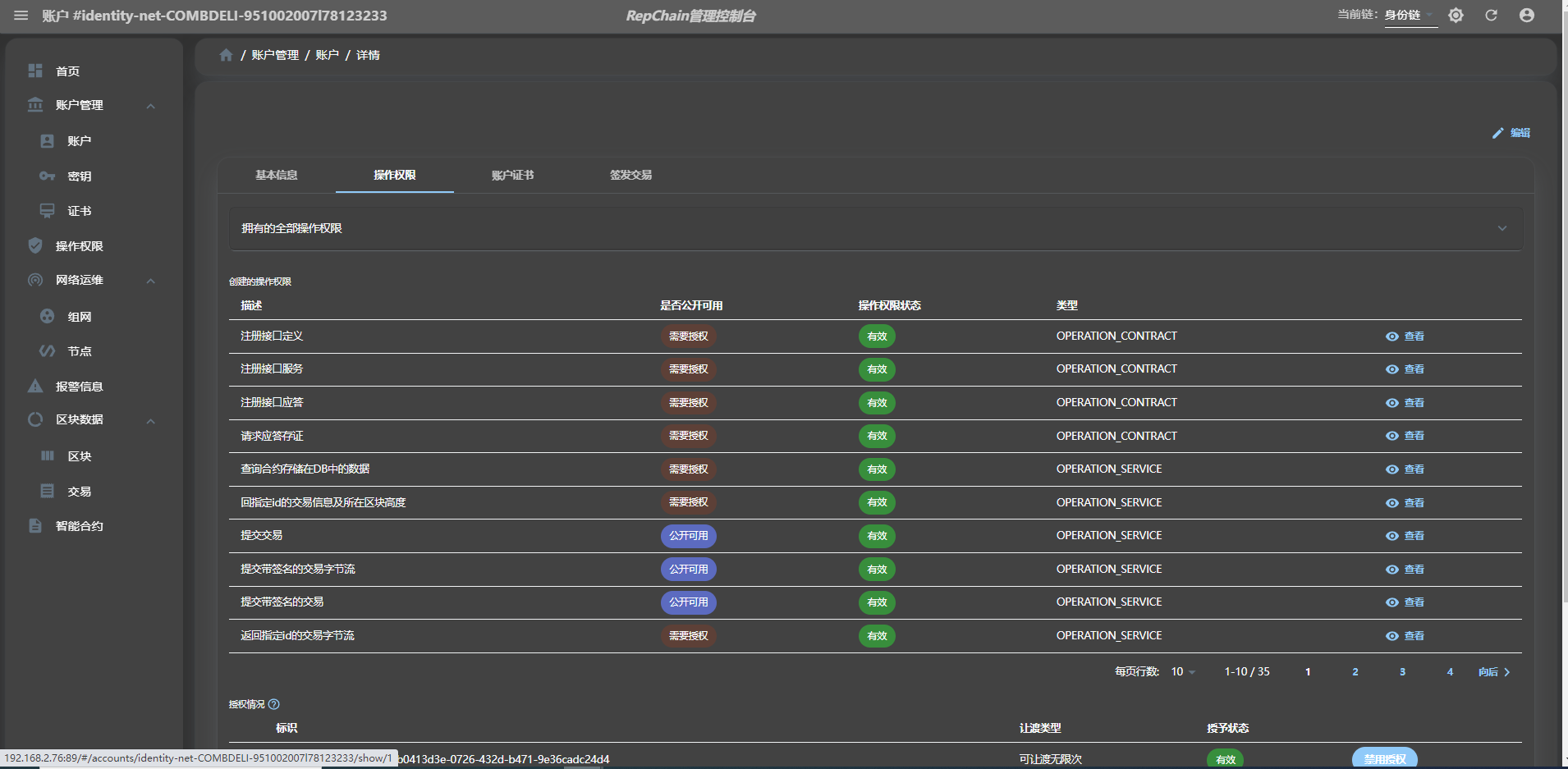1568x769 pixels.
Task: Open the 当前链 chain selector dropdown
Action: (x=1410, y=16)
